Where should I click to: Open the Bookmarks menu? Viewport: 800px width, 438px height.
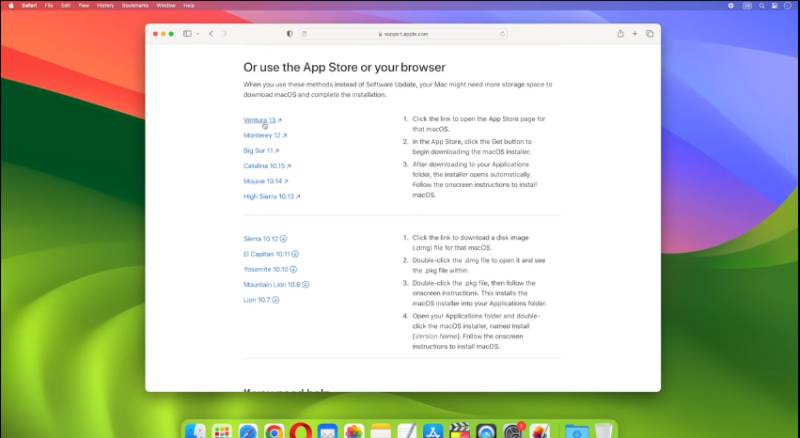pos(135,6)
